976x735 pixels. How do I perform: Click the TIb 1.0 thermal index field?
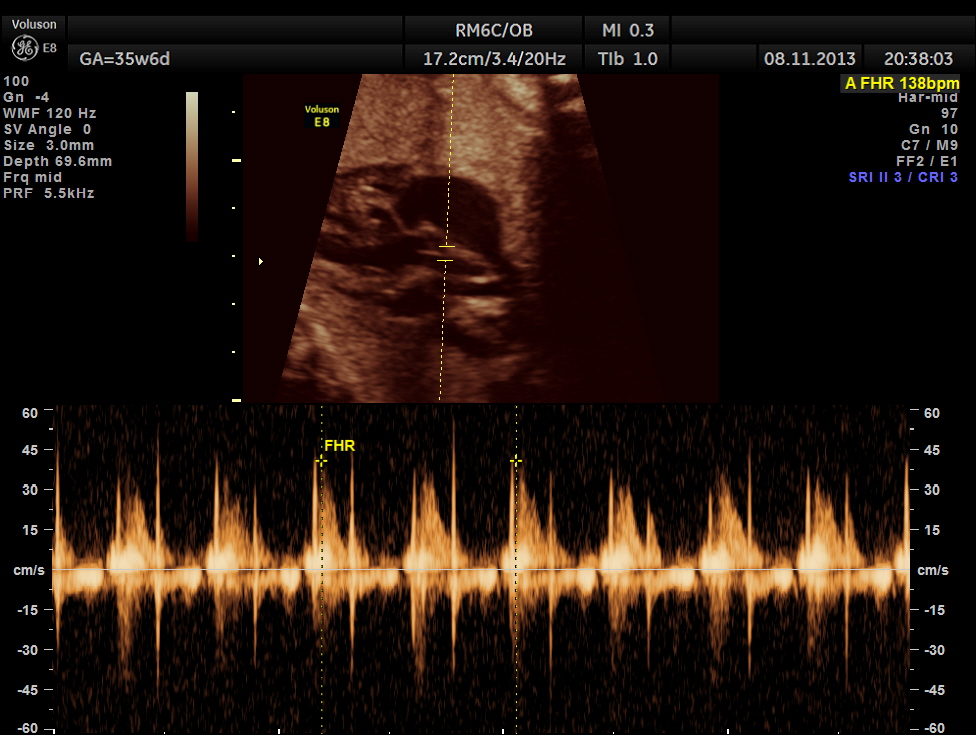(x=627, y=59)
